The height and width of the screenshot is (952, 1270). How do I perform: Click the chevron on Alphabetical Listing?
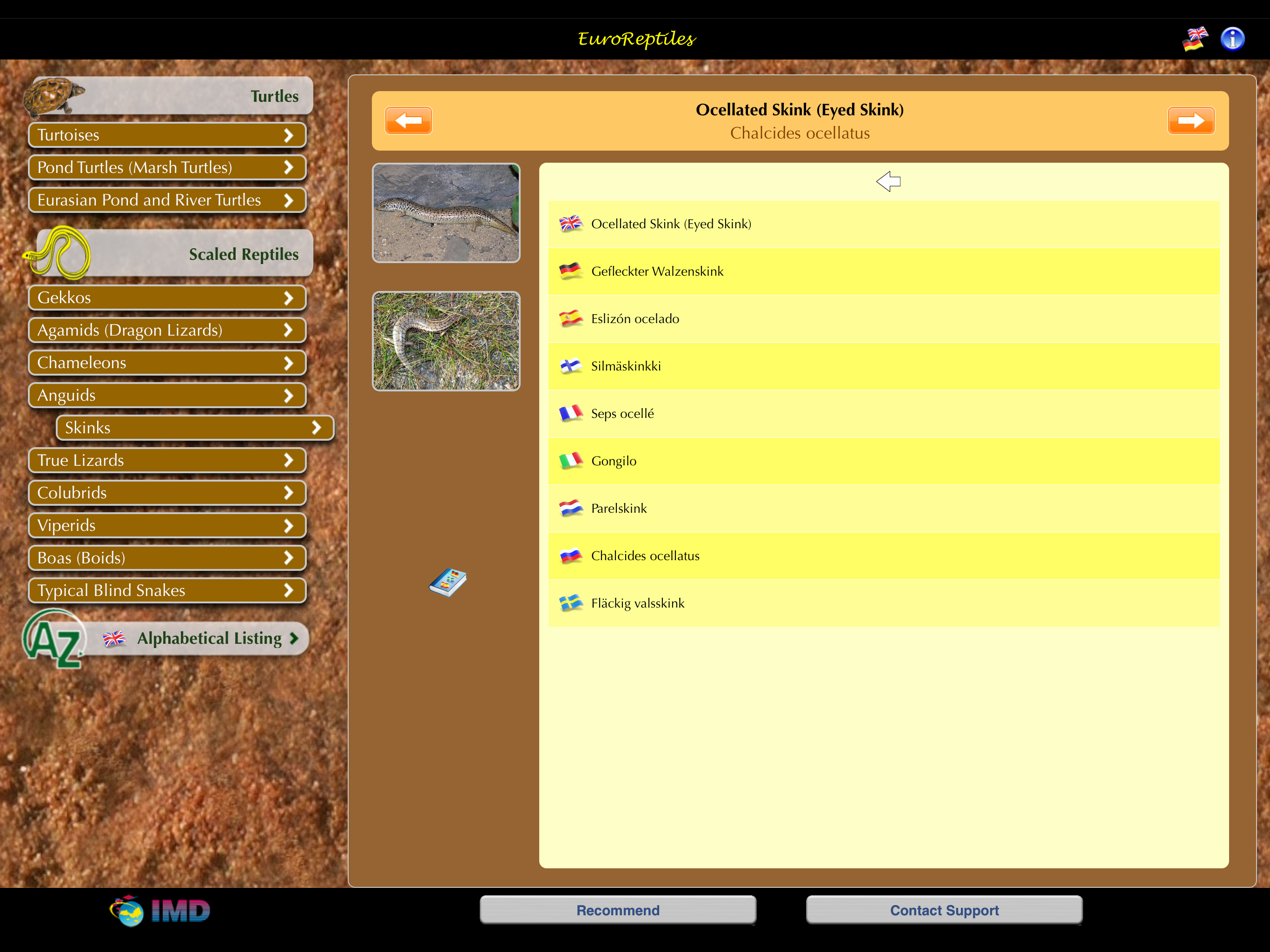[294, 639]
